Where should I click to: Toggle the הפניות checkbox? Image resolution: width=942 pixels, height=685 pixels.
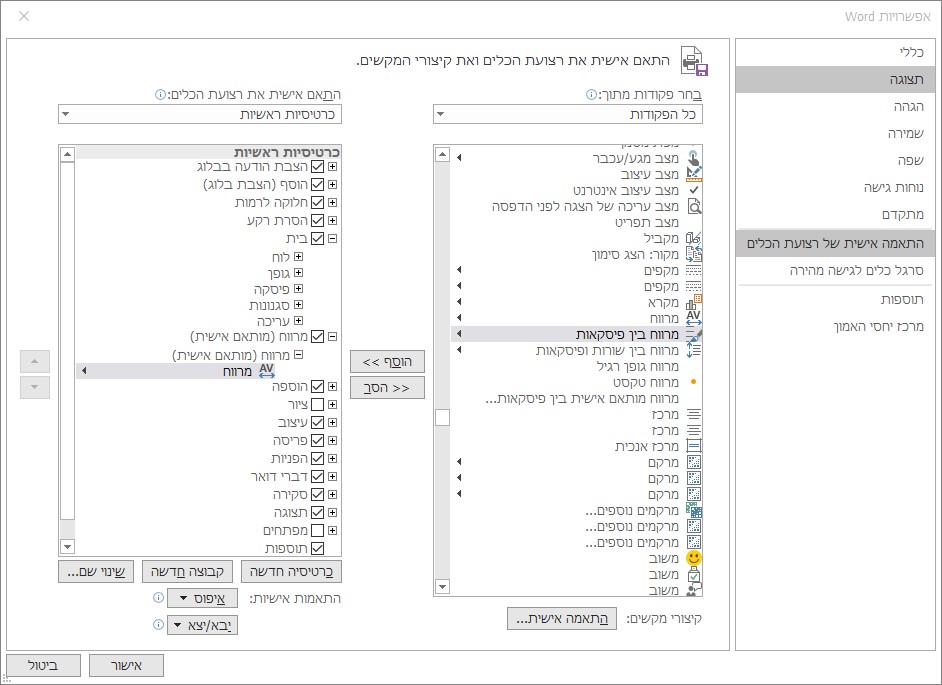pyautogui.click(x=317, y=458)
